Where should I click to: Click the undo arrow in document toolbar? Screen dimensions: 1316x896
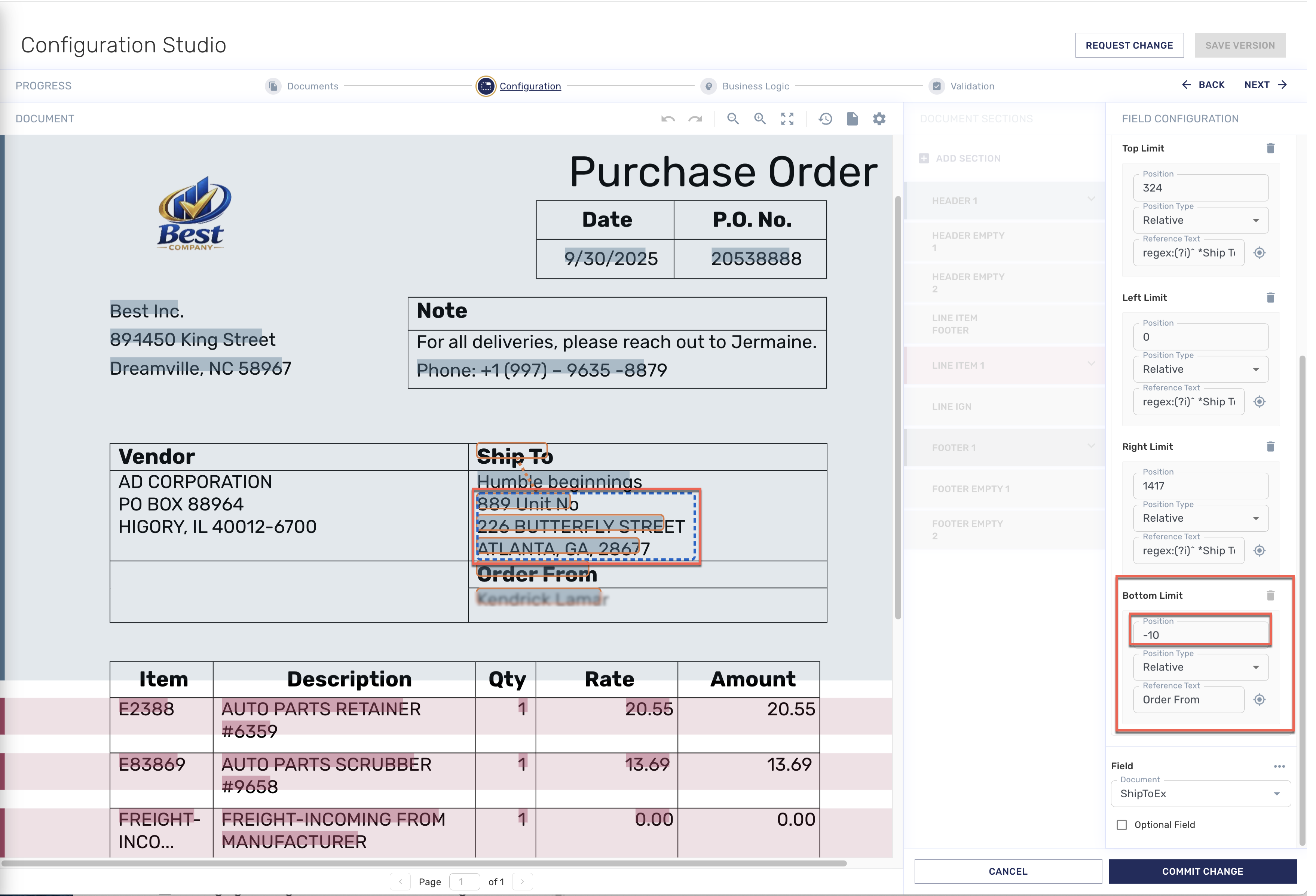point(668,119)
